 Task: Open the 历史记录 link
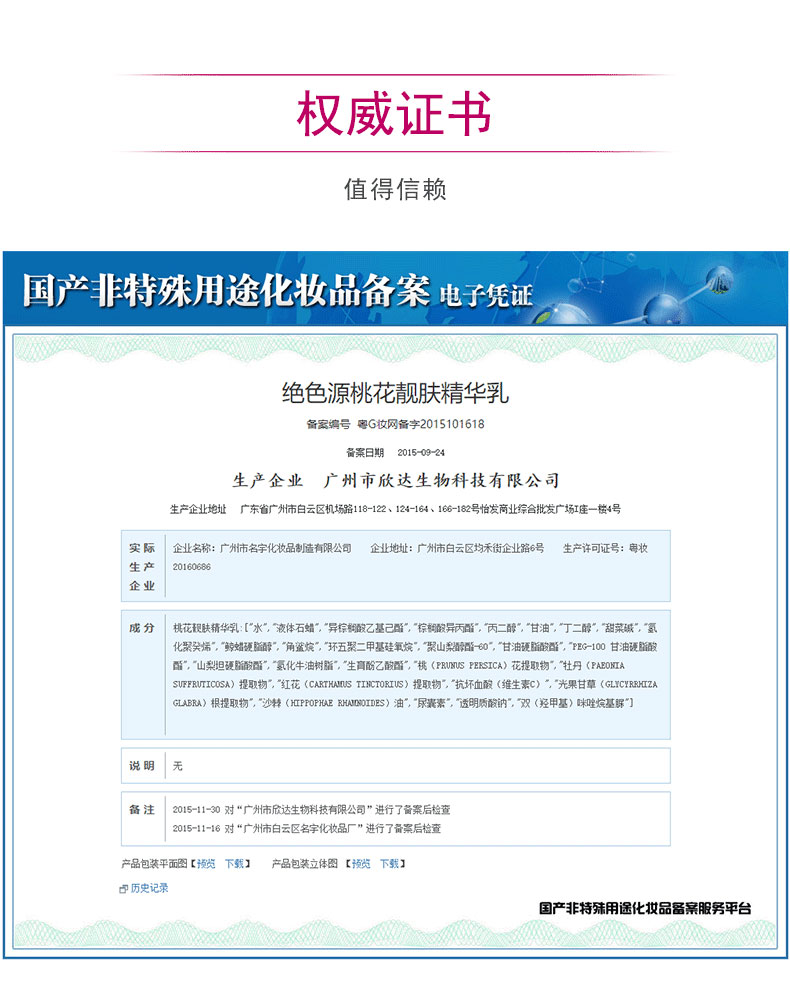(x=149, y=888)
